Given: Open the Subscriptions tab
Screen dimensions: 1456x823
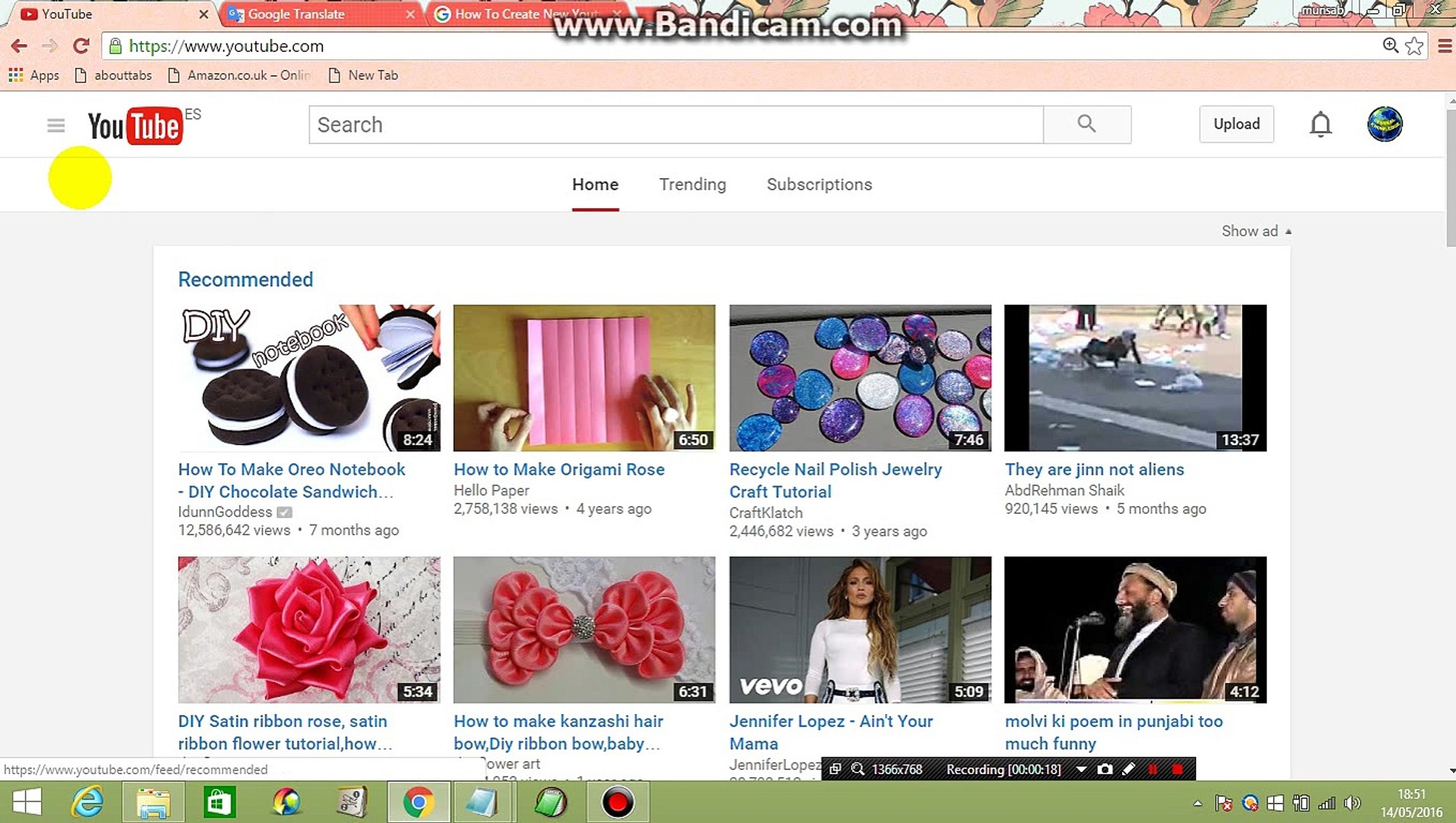Looking at the screenshot, I should [x=819, y=185].
